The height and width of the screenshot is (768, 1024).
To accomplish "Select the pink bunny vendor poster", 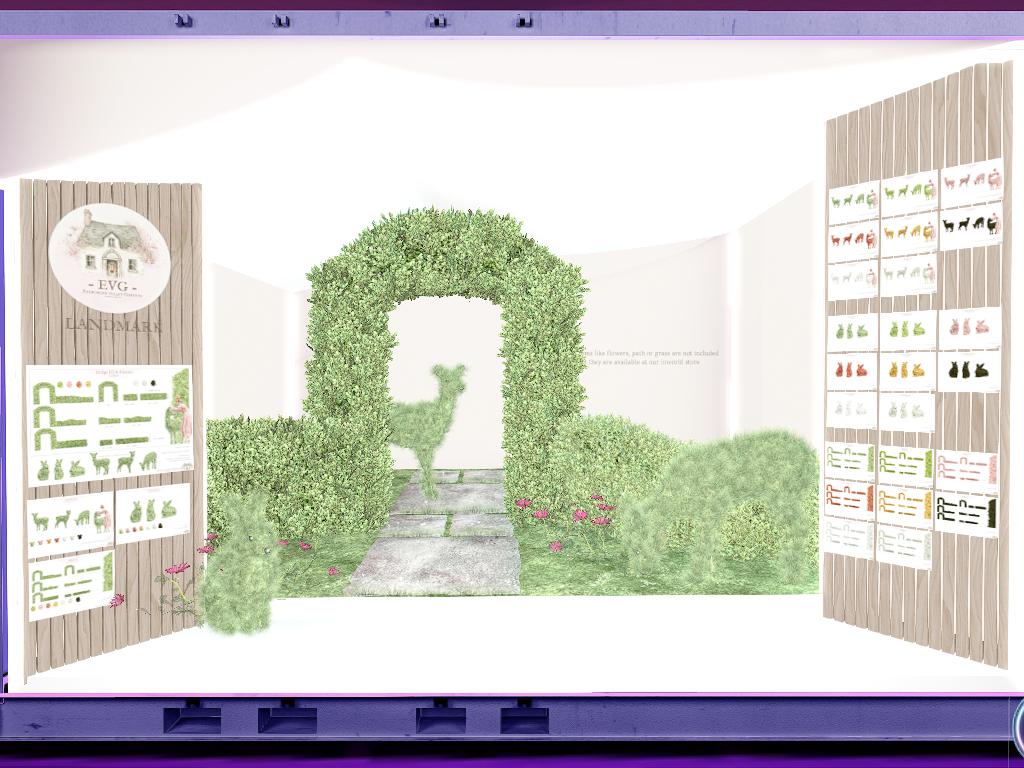I will pos(969,327).
